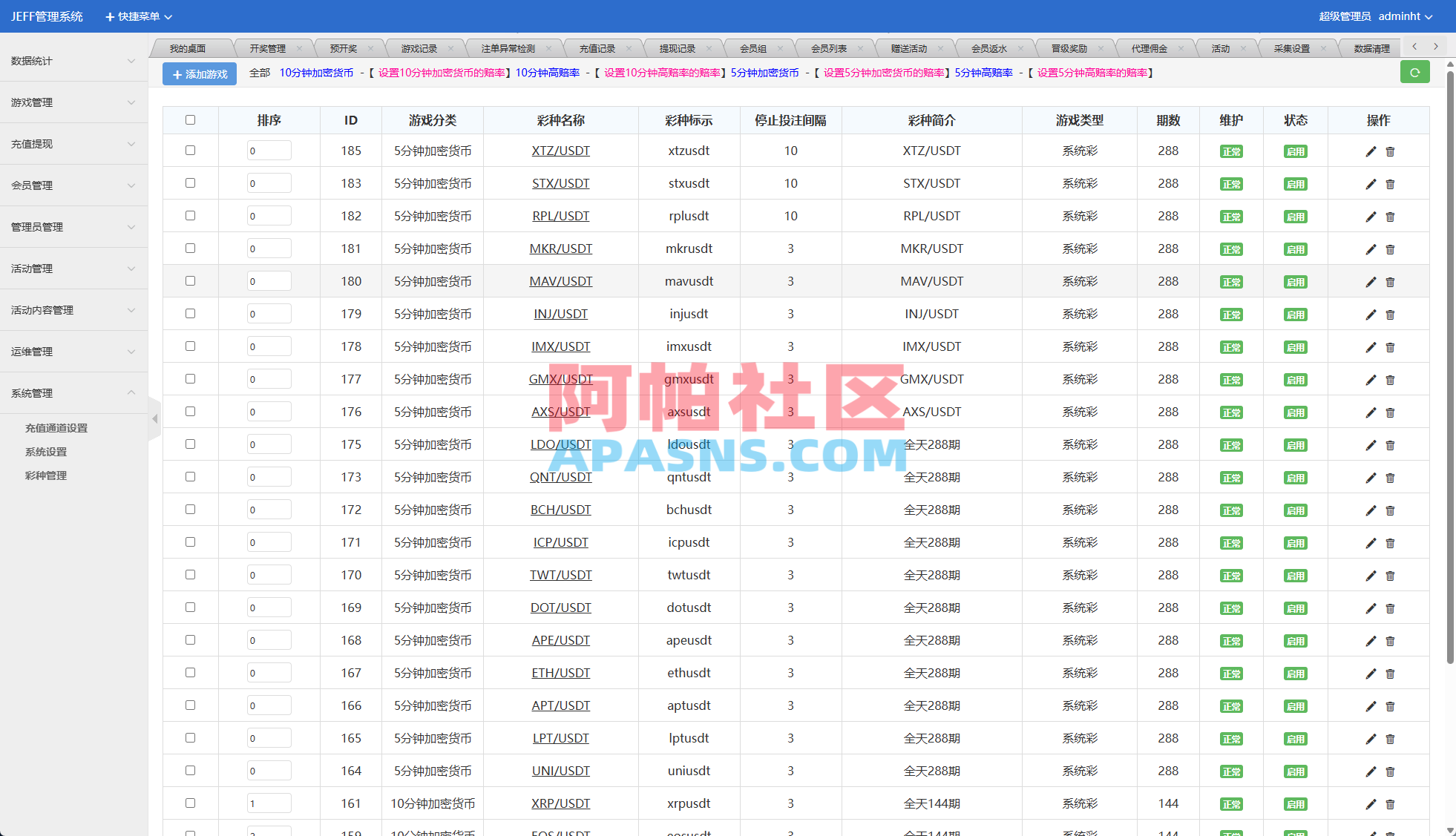Click the edit pencil icon for ETH/USDT
1456x836 pixels.
coord(1370,673)
